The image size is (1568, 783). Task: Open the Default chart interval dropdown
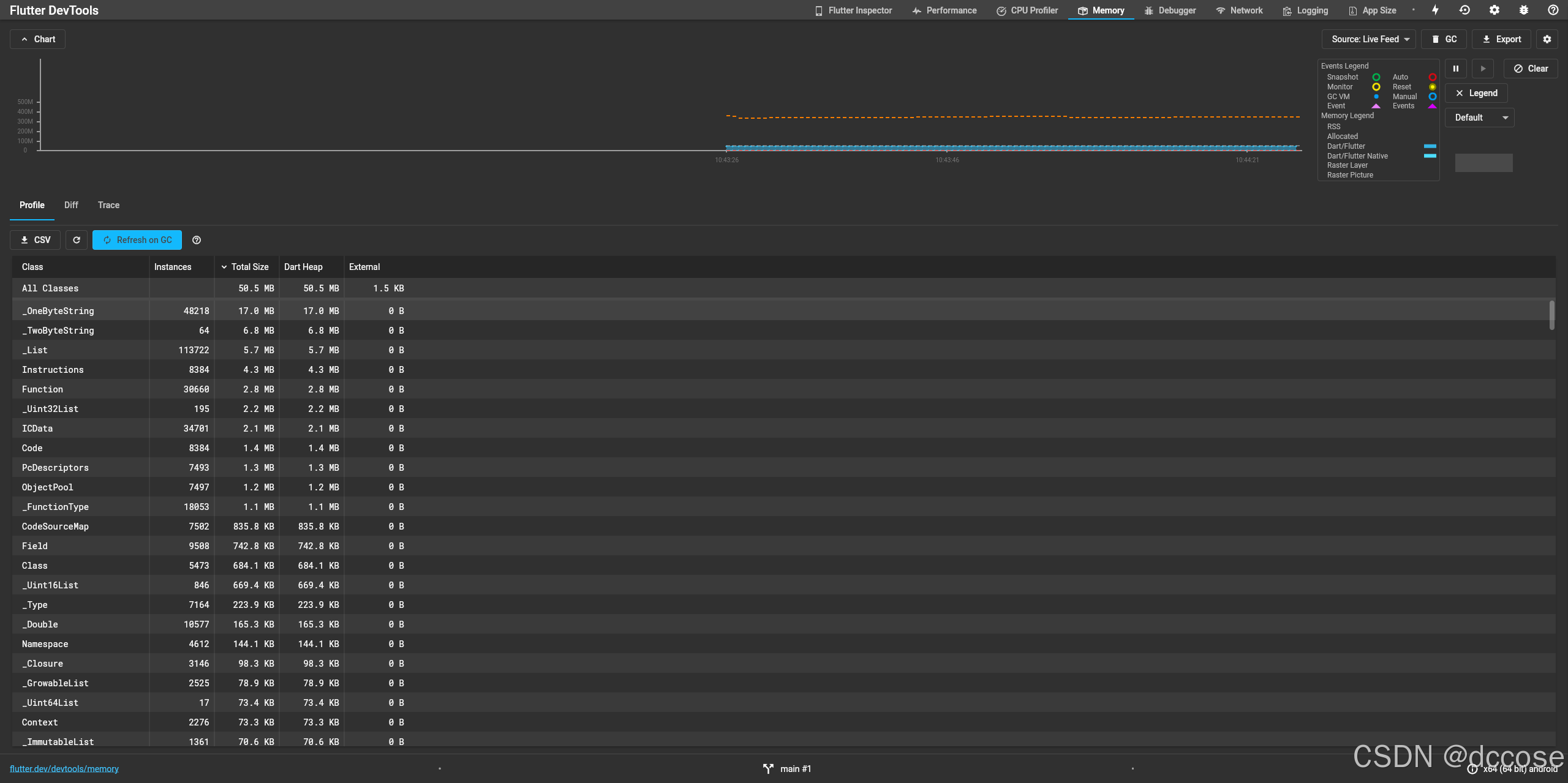coord(1480,118)
